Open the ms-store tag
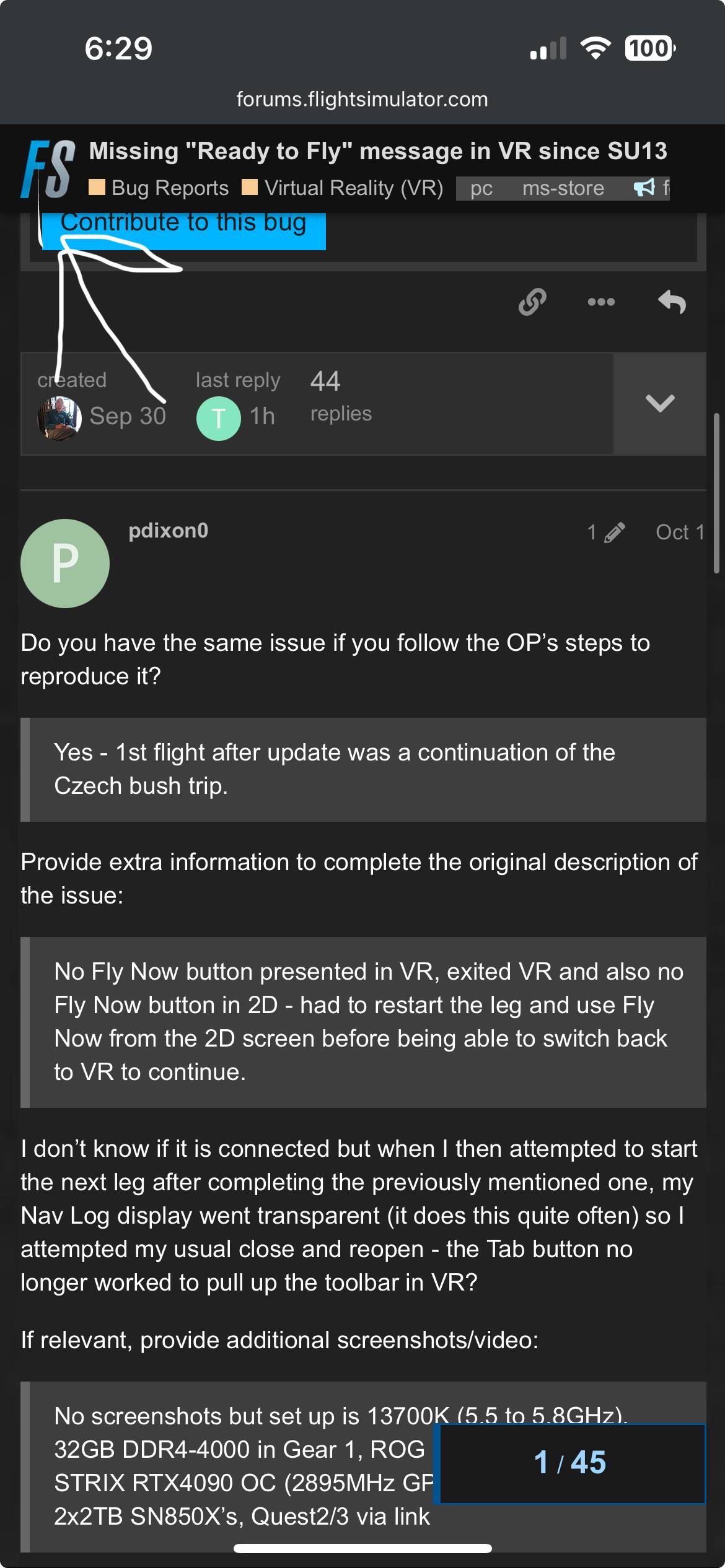Image resolution: width=725 pixels, height=1568 pixels. click(563, 188)
